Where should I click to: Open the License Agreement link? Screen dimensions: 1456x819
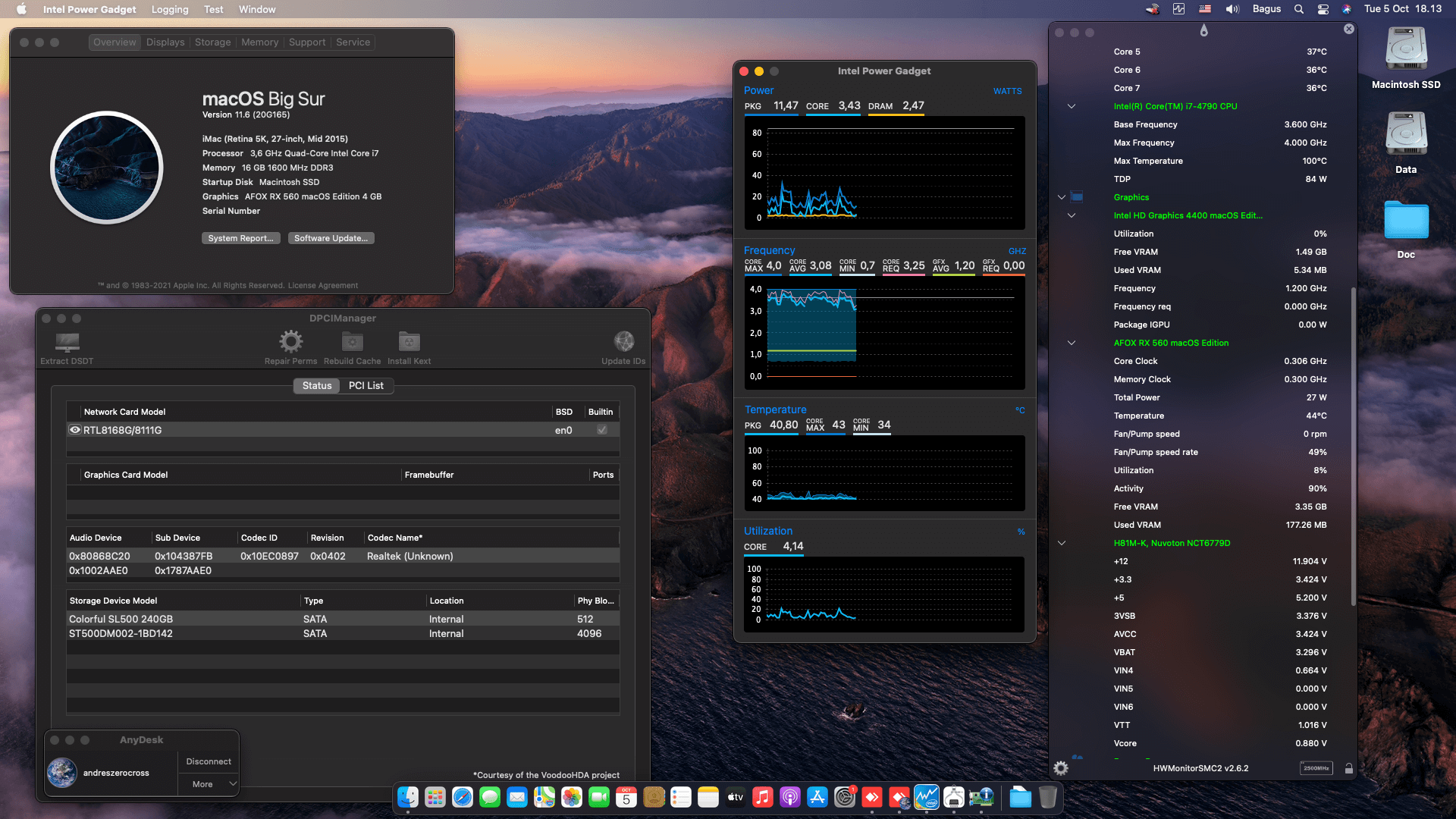click(322, 286)
